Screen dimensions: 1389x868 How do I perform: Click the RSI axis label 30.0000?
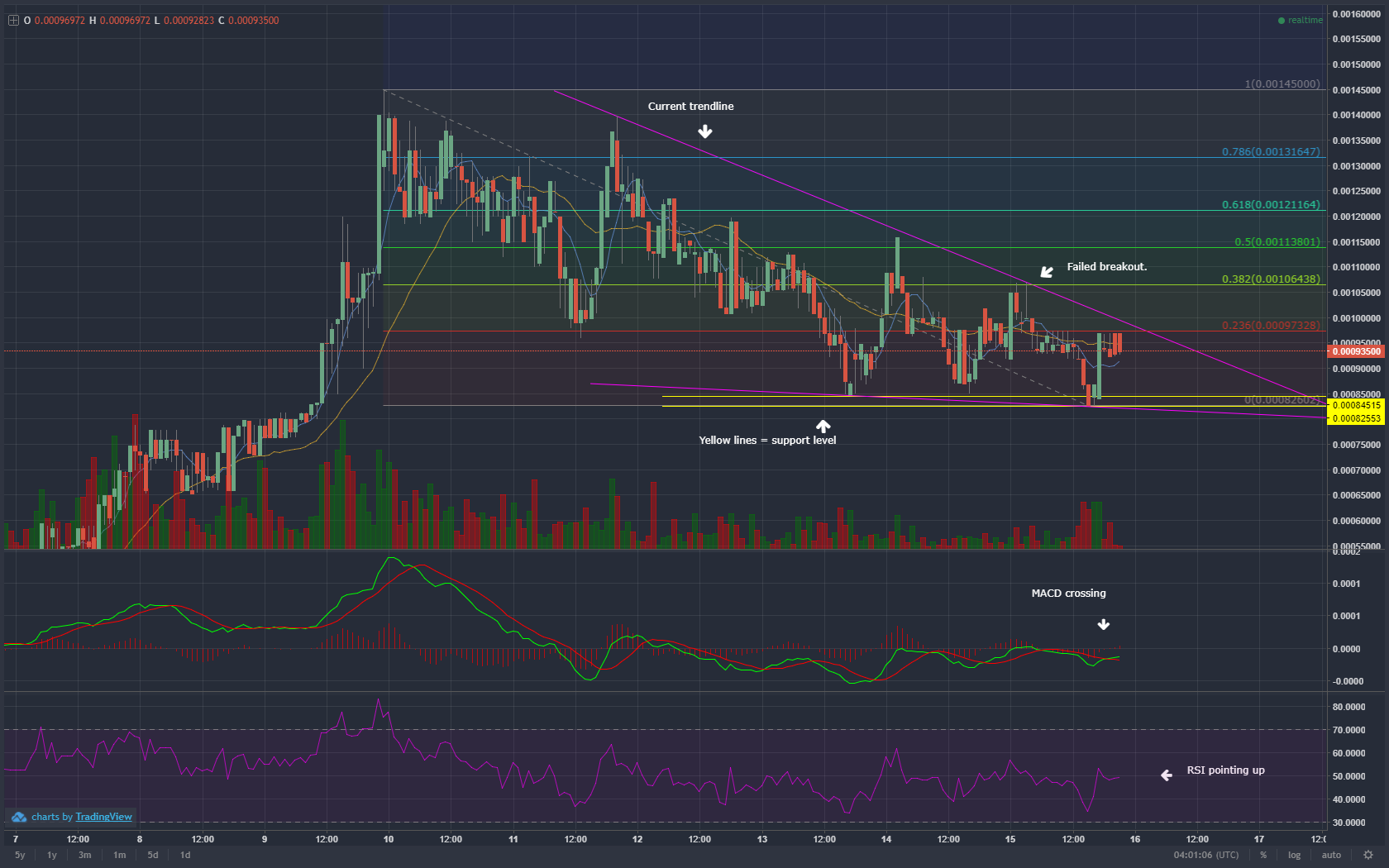(x=1348, y=823)
